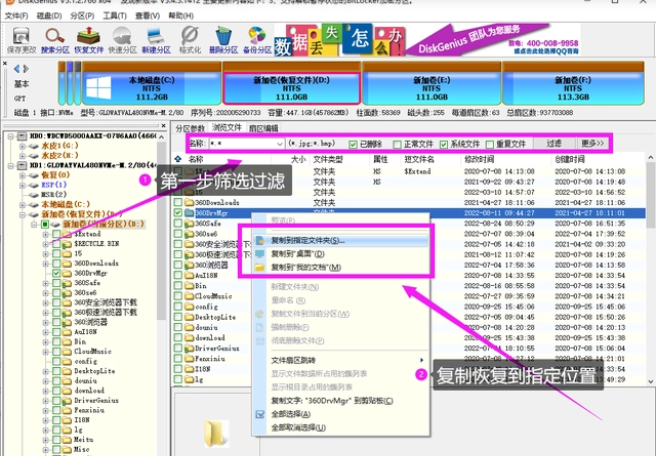Viewport: 656px width, 456px height.
Task: Click the 删除分区 (Delete Partition) toolbar icon
Action: 224,38
